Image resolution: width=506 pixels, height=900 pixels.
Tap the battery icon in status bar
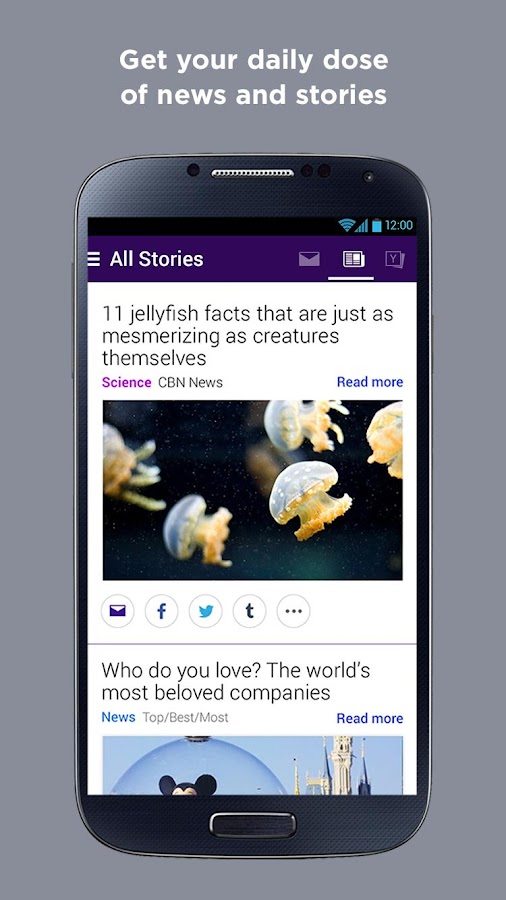click(x=376, y=226)
